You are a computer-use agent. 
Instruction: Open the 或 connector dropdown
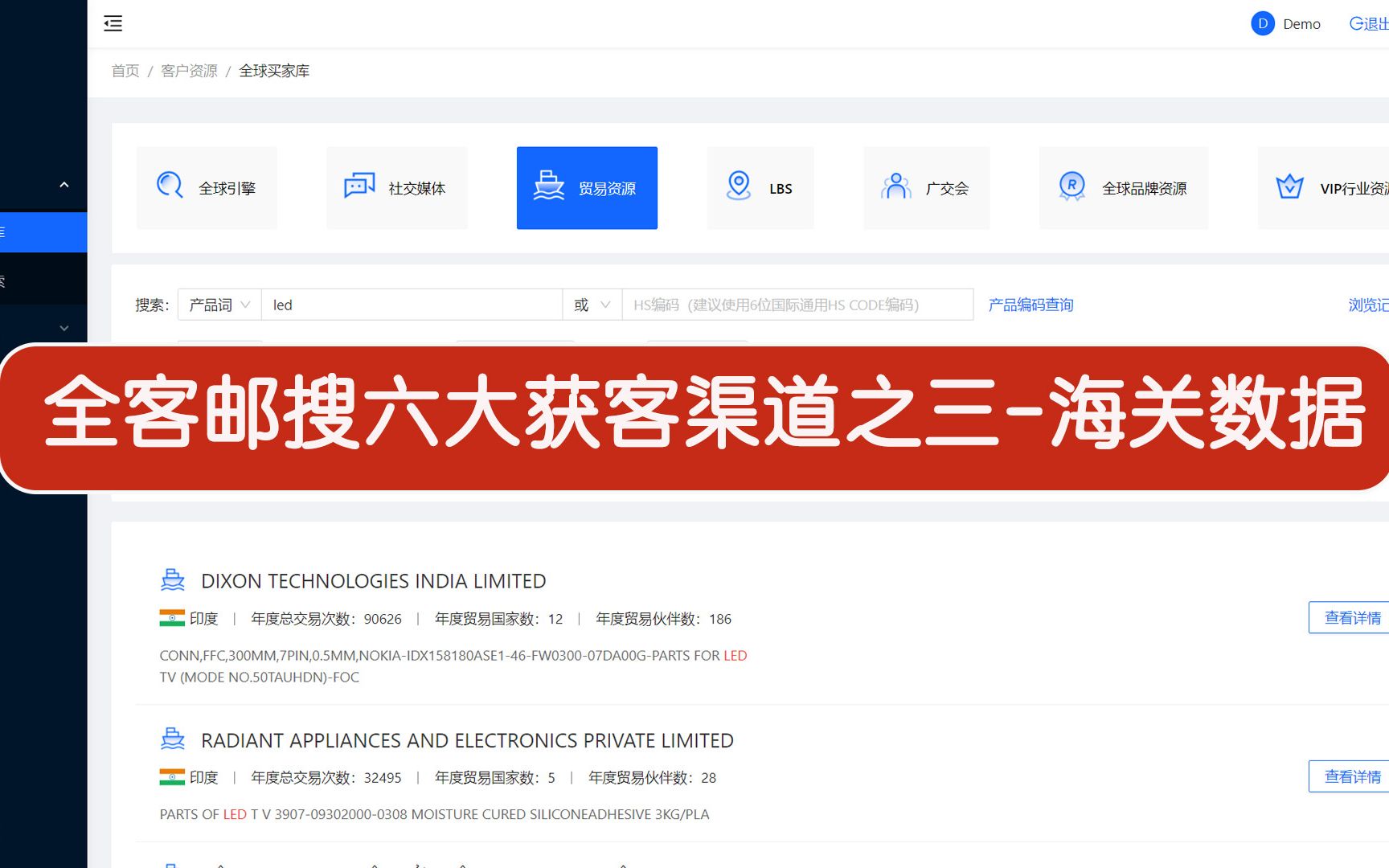click(x=592, y=305)
